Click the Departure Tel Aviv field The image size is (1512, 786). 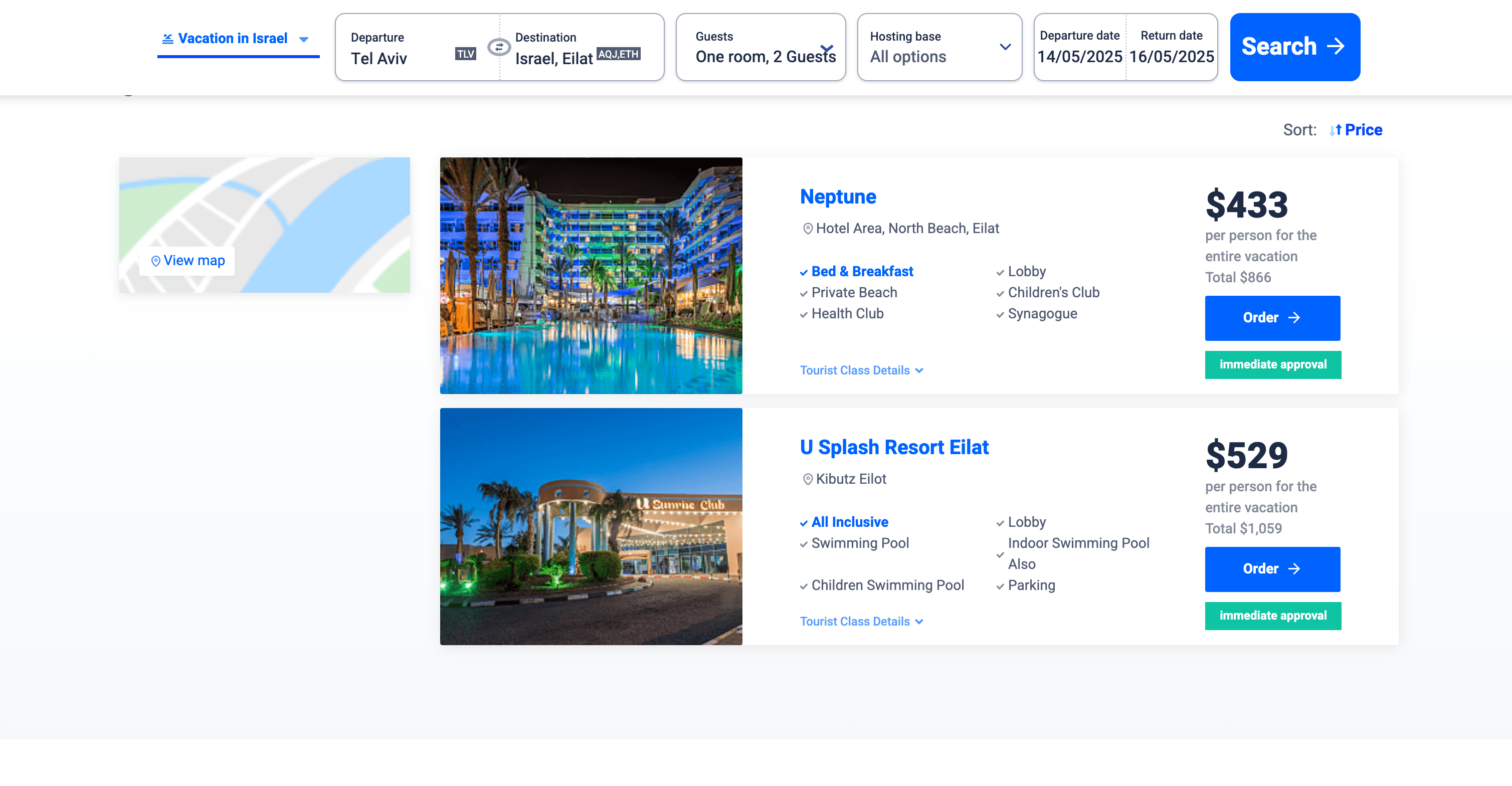(x=417, y=48)
